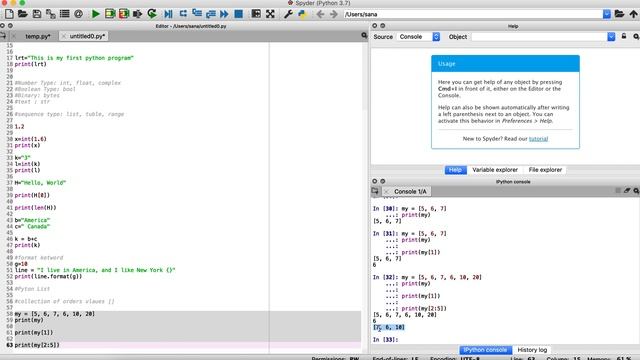Screen dimensions: 640x360
Task: Click the @ symbol finder icon
Action: coord(78,14)
